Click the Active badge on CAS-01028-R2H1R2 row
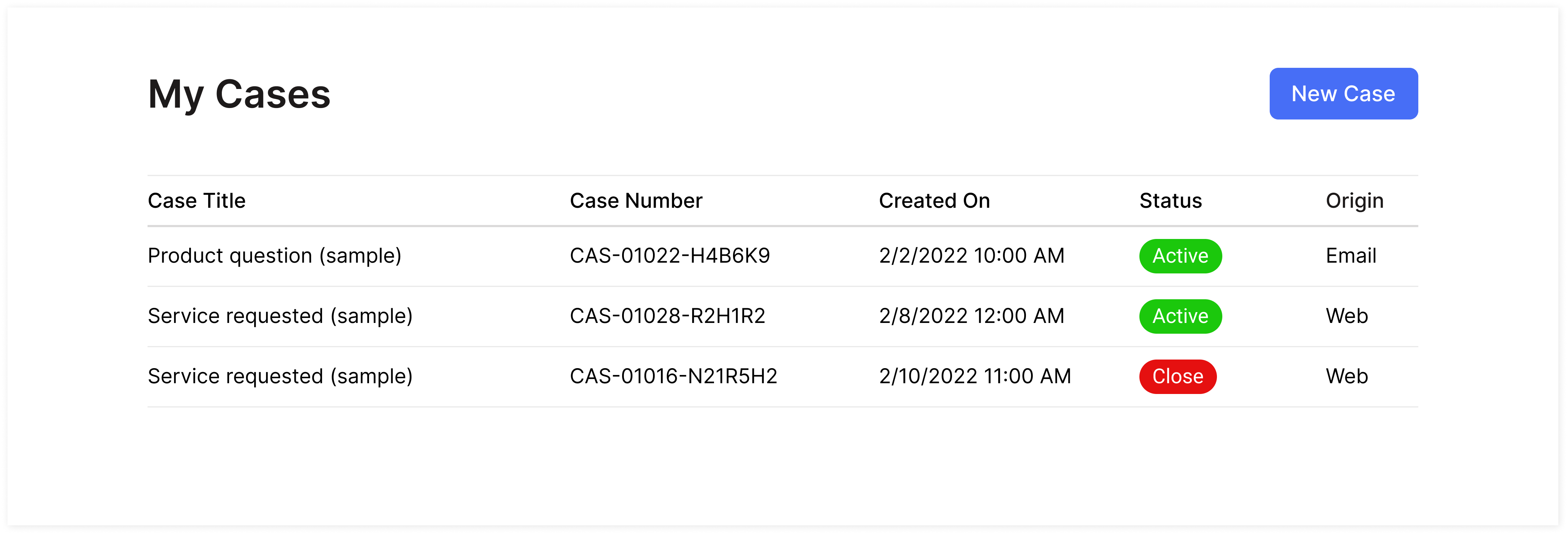Viewport: 1568px width, 535px height. pos(1180,316)
